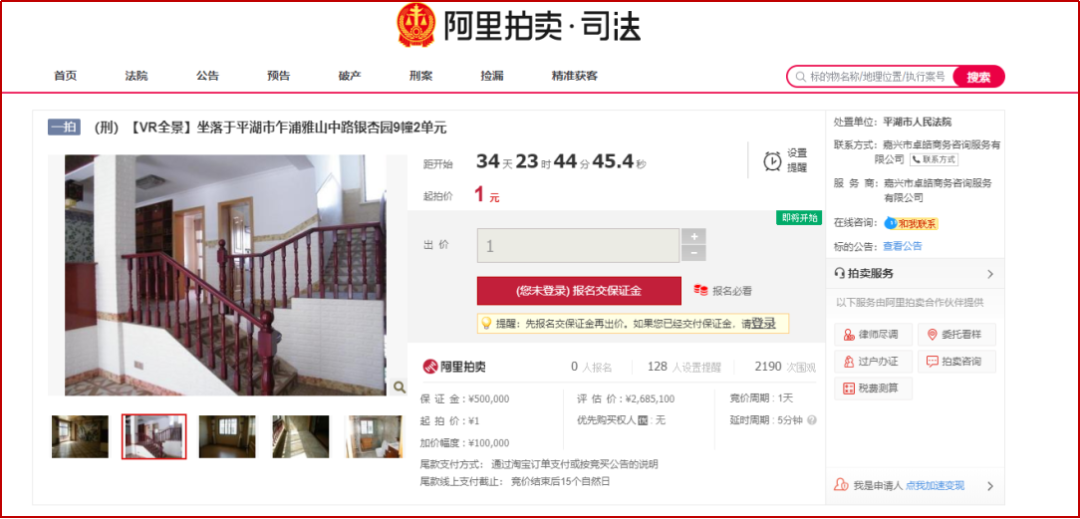Open the 拍卖咨询 consultation service
The width and height of the screenshot is (1080, 519).
956,361
